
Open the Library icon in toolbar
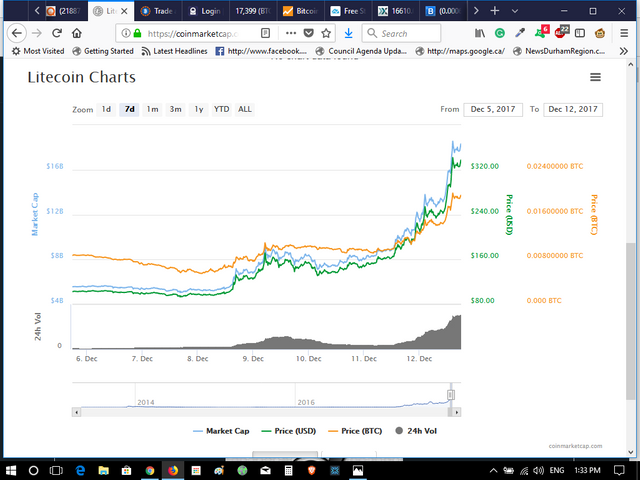[x=480, y=33]
